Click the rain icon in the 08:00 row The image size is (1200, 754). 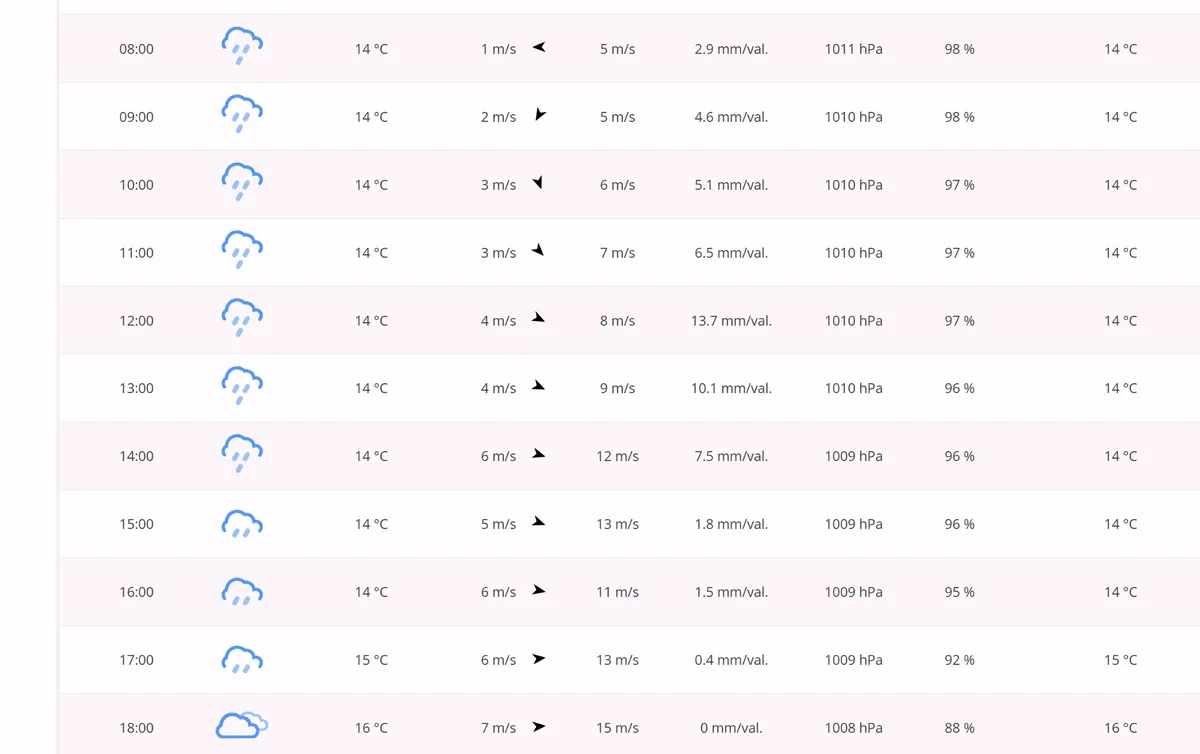point(242,47)
